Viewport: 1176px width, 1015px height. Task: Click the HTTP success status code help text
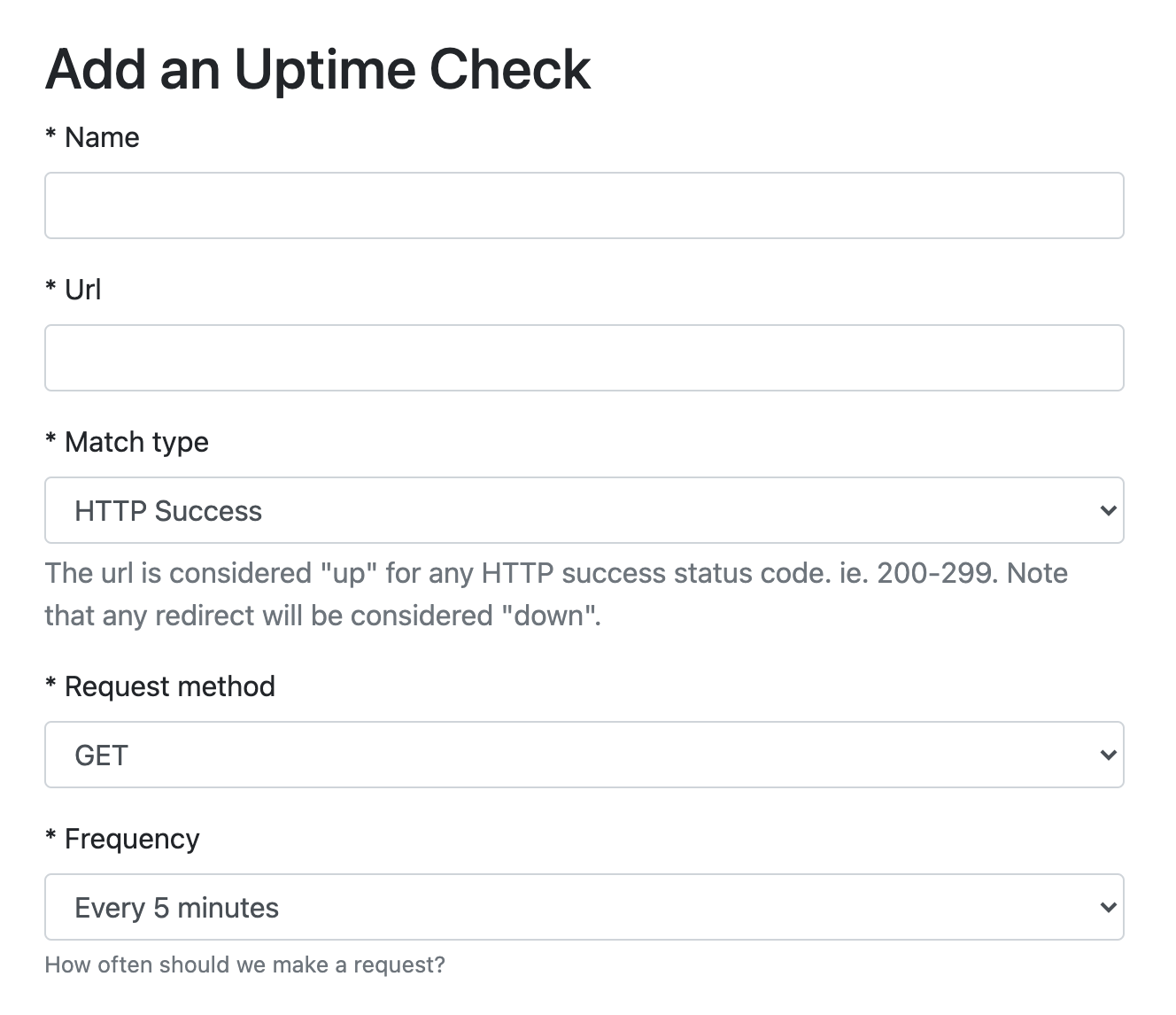pos(556,593)
